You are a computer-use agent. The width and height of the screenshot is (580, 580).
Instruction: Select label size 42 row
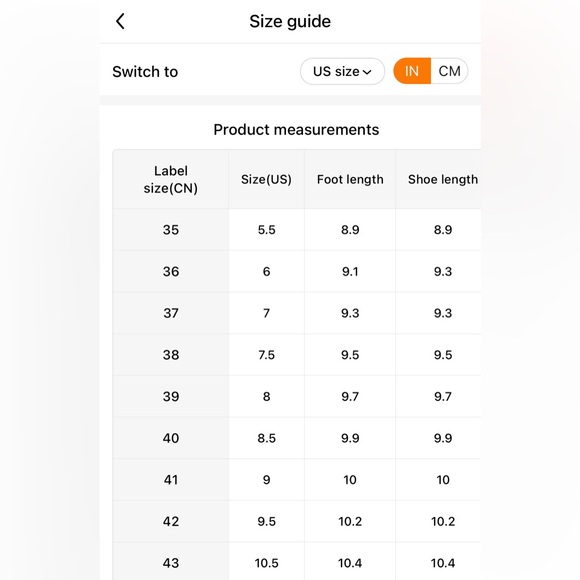click(297, 522)
